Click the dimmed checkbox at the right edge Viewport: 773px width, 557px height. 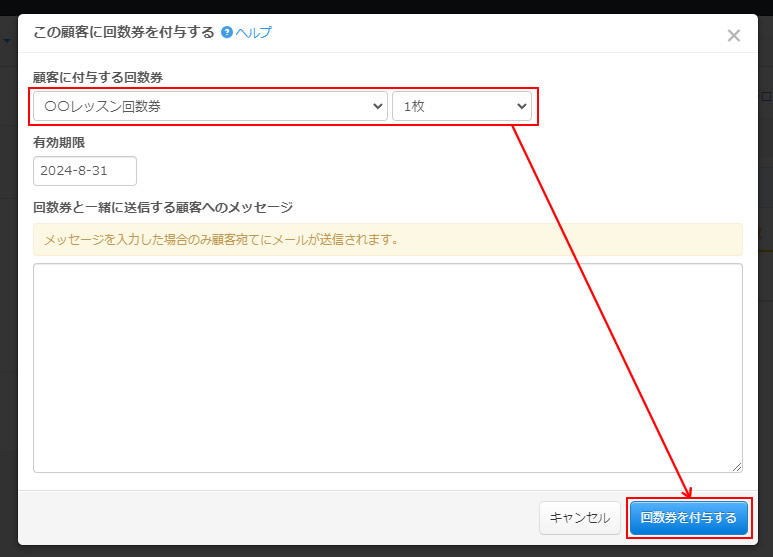click(x=767, y=97)
